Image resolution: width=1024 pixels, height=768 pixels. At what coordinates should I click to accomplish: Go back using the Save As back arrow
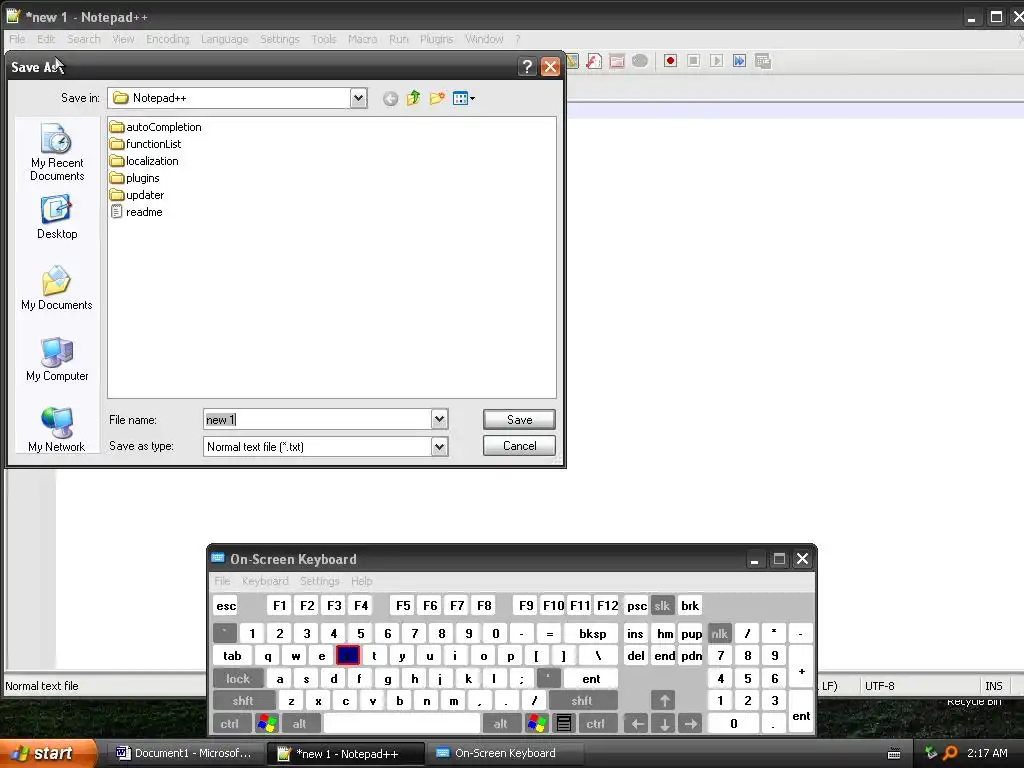(390, 99)
